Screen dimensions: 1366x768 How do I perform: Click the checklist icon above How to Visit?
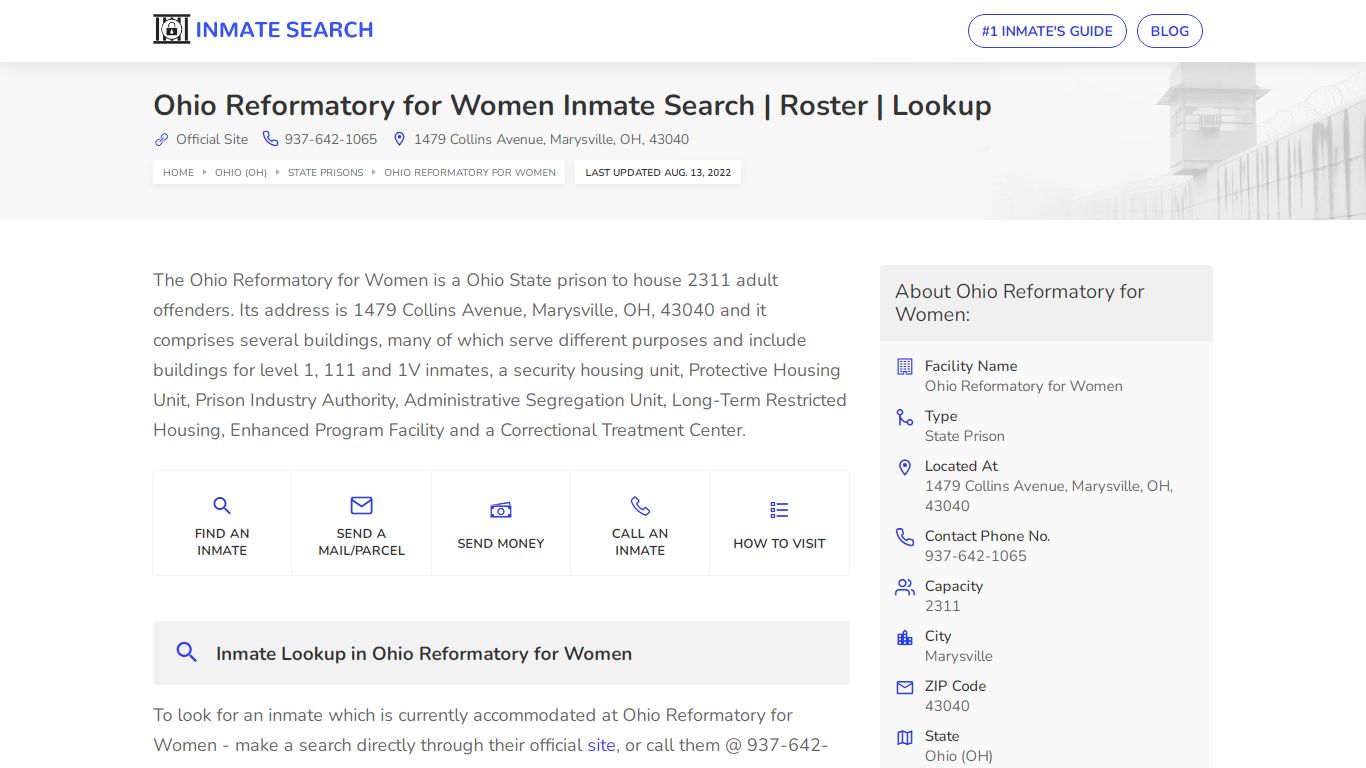779,510
